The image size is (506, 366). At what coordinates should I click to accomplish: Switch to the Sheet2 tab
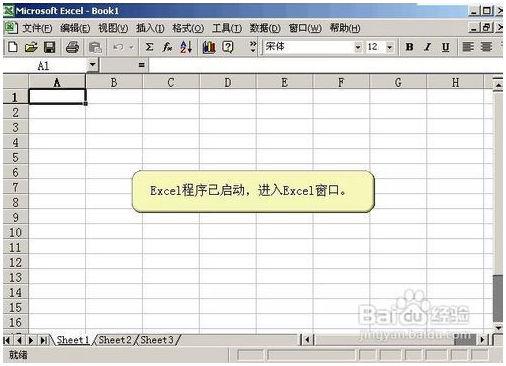click(x=115, y=340)
